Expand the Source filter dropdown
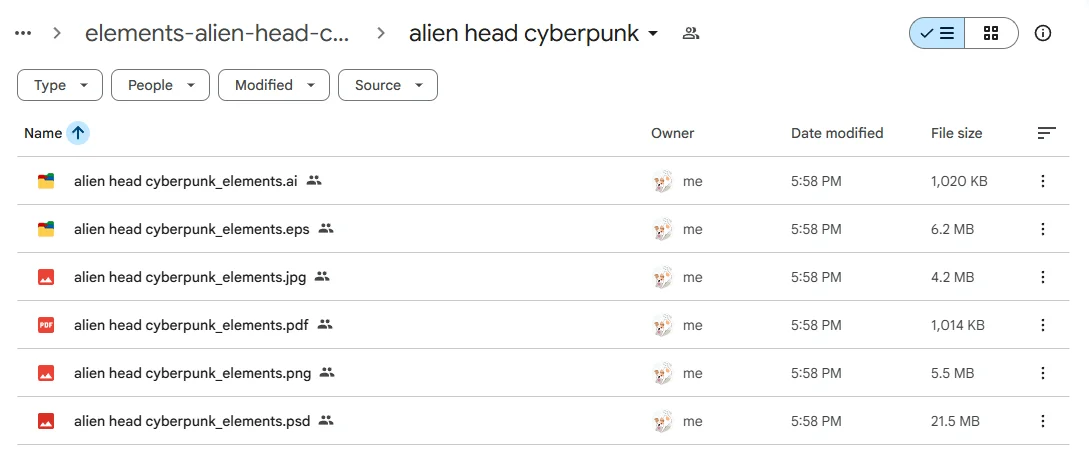This screenshot has width=1089, height=469. (x=387, y=85)
